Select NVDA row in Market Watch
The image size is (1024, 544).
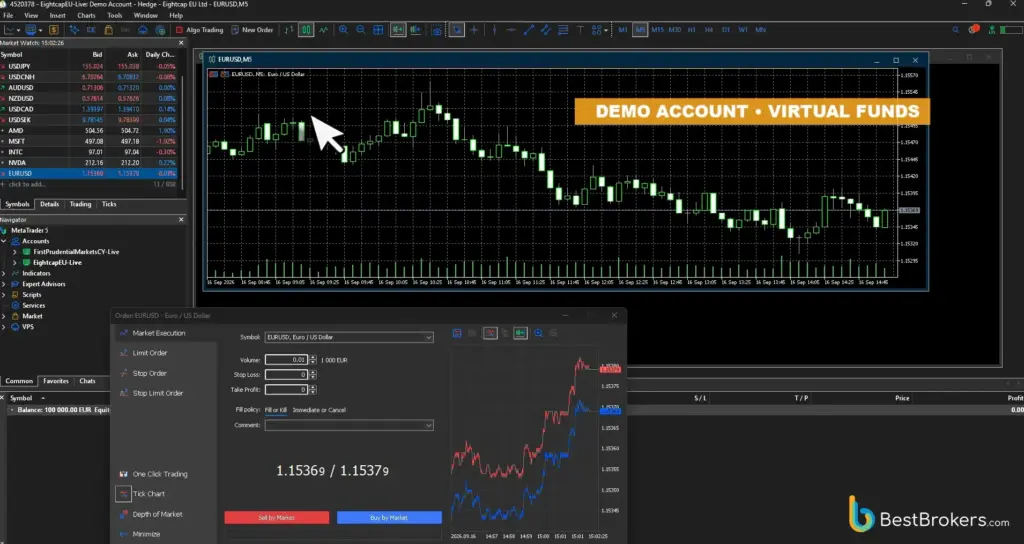[88, 163]
